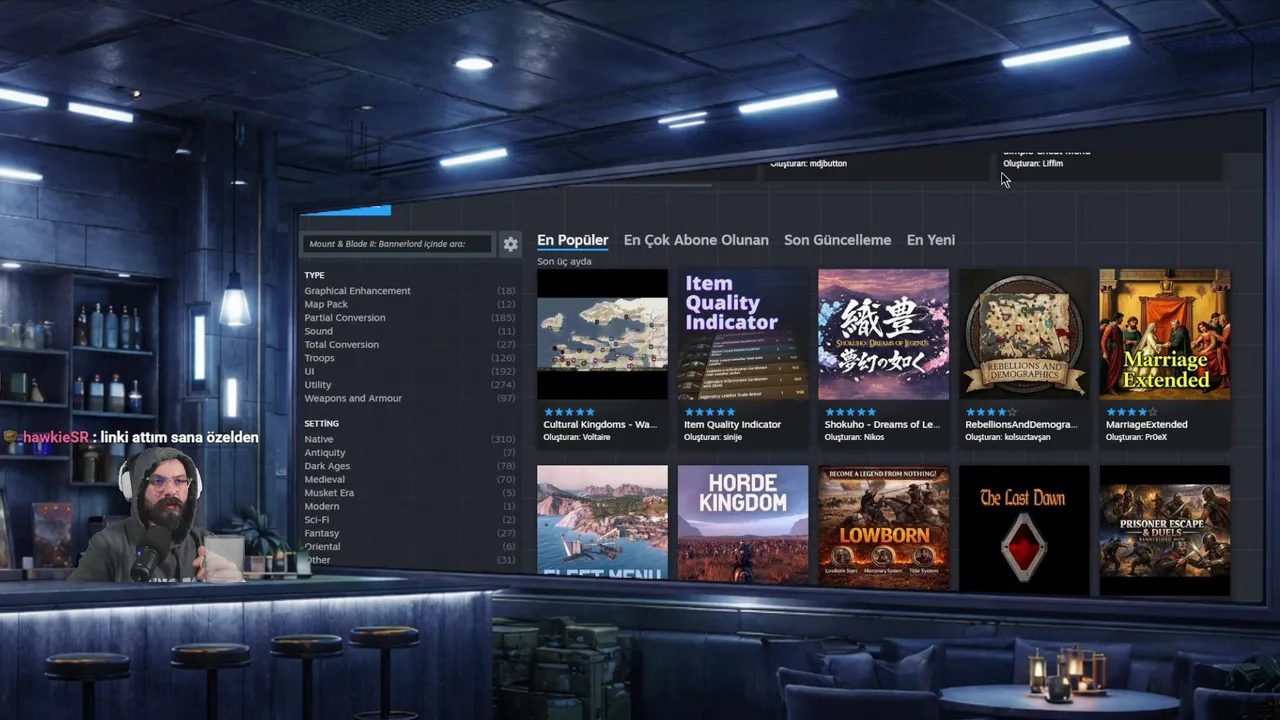Click the RebellionsAndDemogra... title text
The image size is (1280, 720).
pos(1021,425)
